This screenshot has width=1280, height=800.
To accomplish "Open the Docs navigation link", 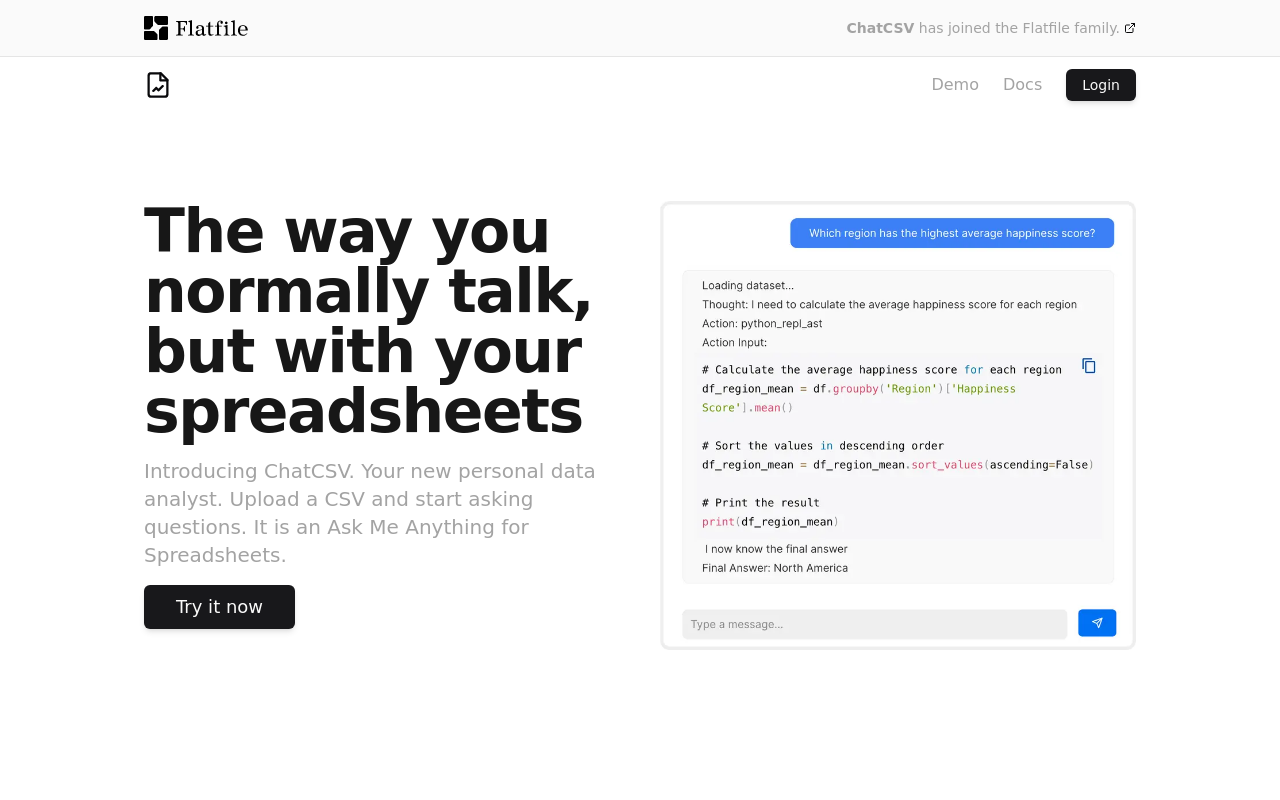I will coord(1022,85).
